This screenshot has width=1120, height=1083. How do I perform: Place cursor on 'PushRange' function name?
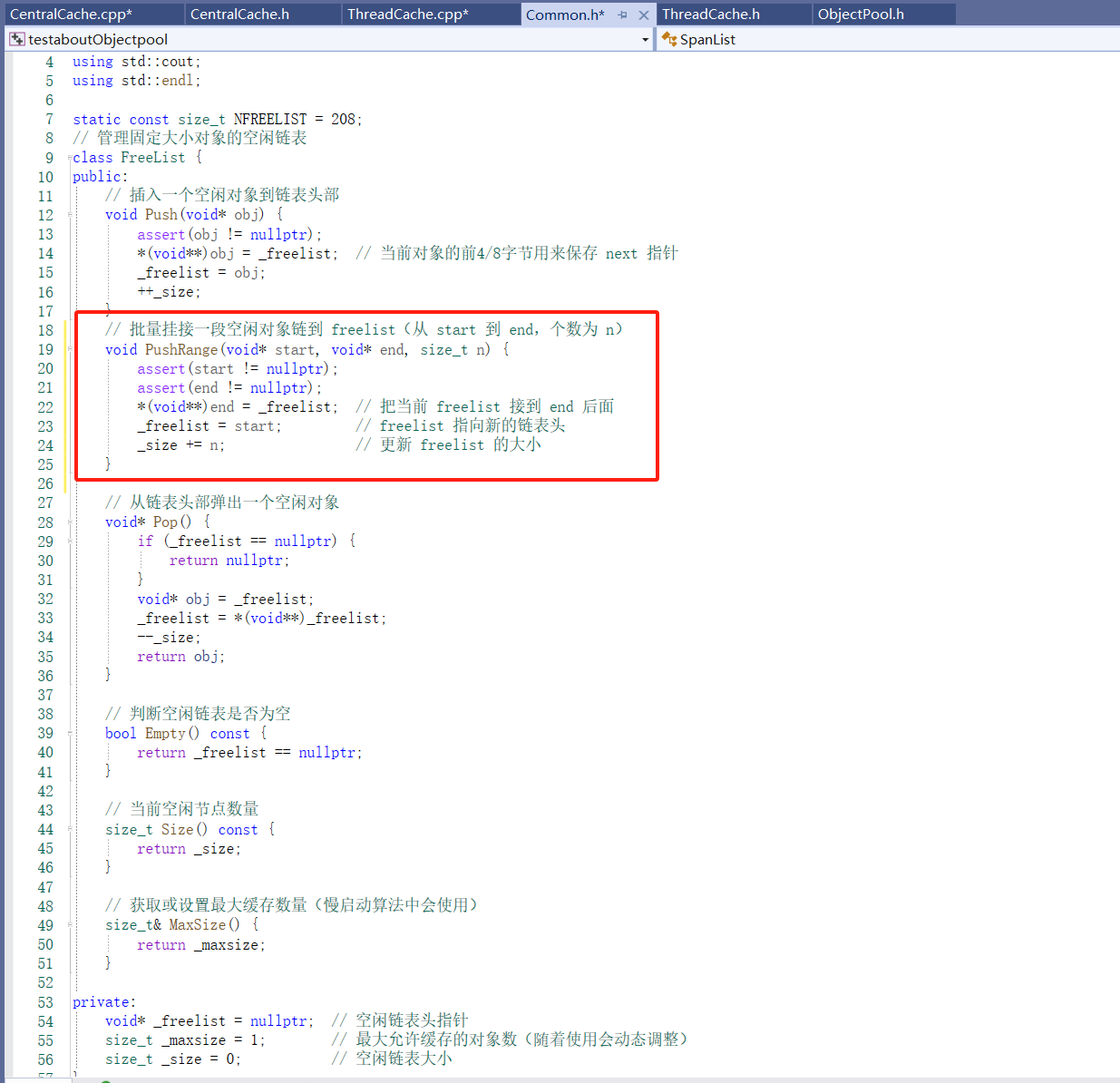pos(181,350)
